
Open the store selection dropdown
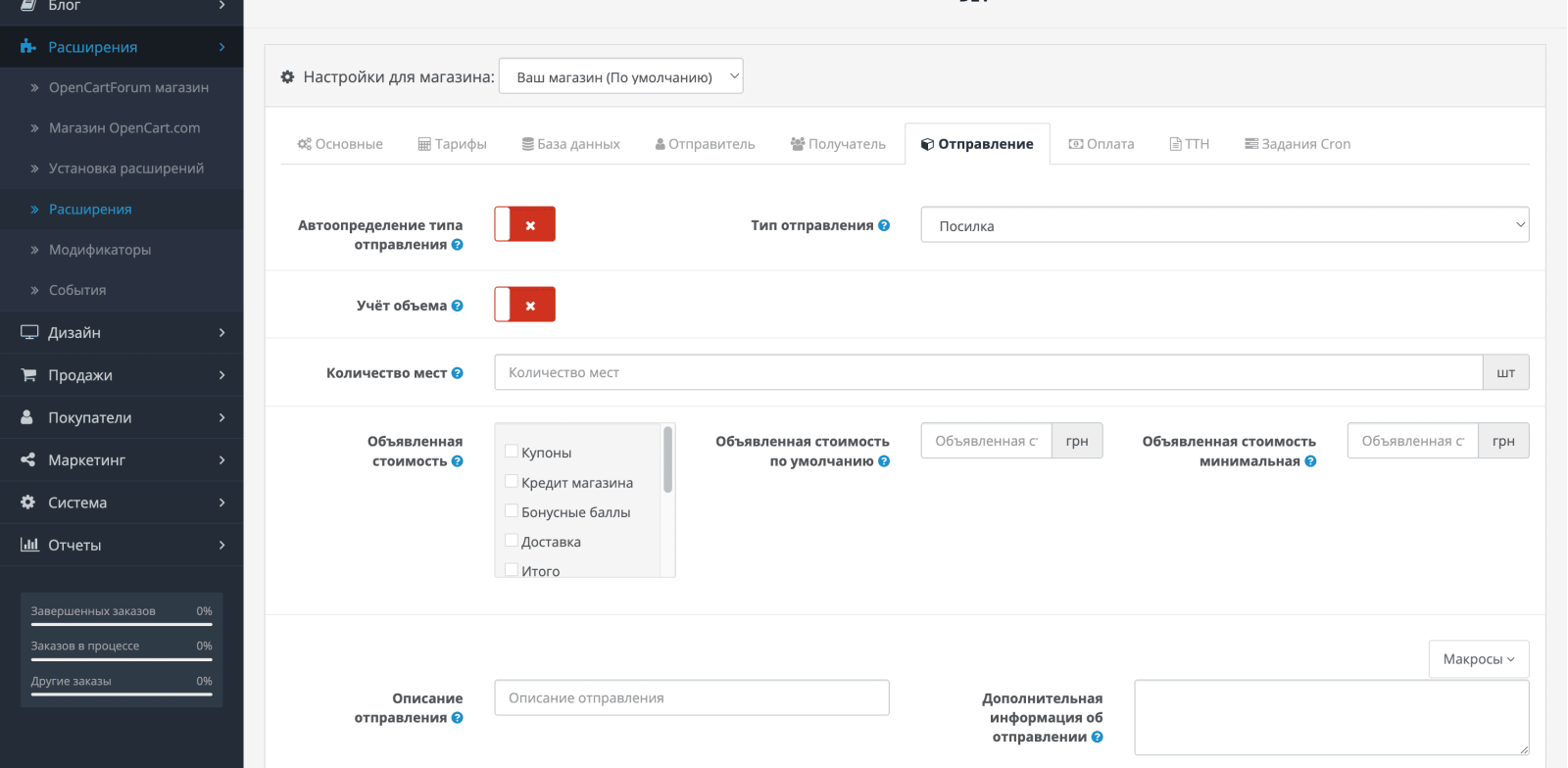[x=621, y=76]
